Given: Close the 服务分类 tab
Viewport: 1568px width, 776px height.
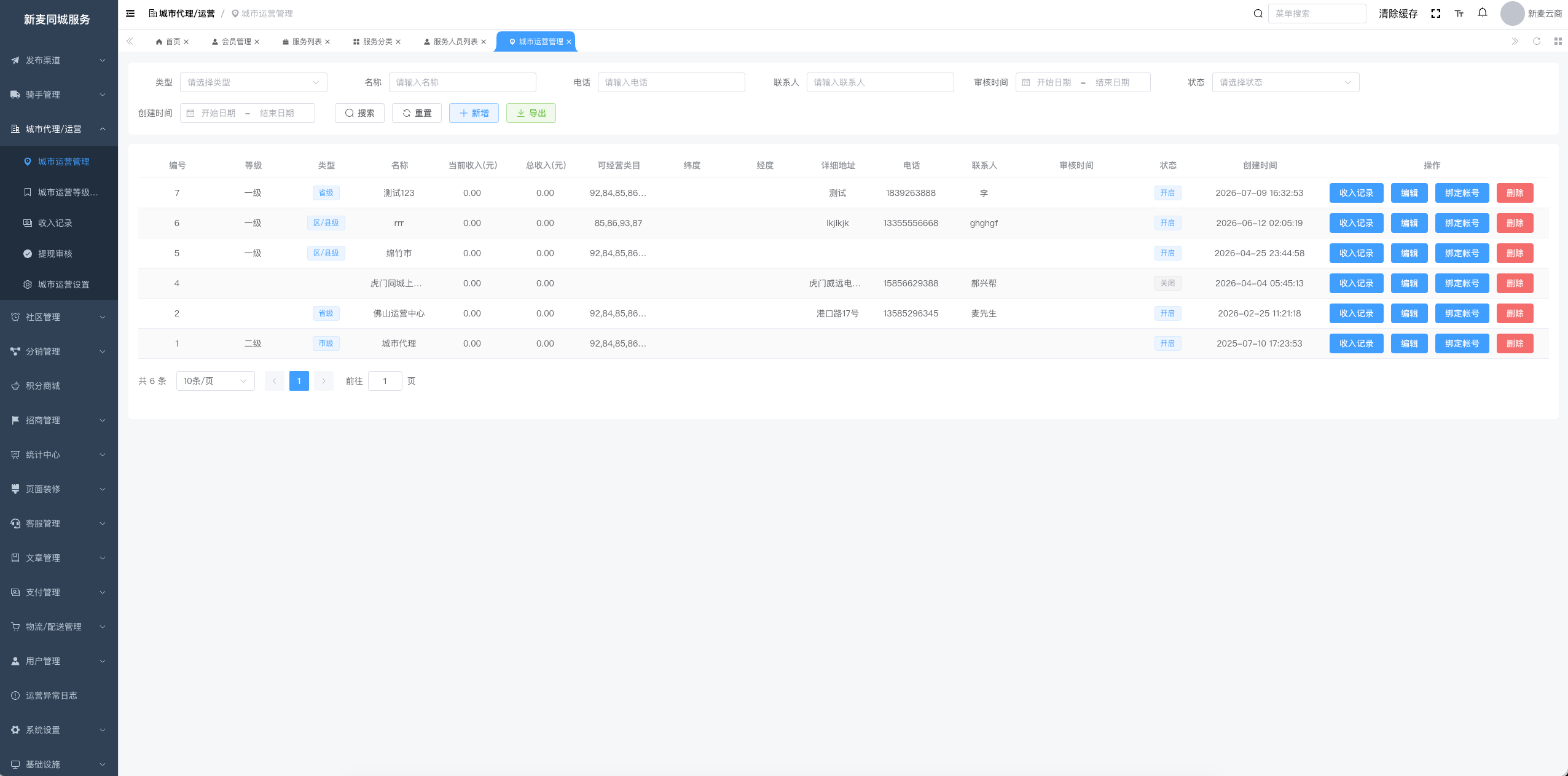Looking at the screenshot, I should coord(398,42).
